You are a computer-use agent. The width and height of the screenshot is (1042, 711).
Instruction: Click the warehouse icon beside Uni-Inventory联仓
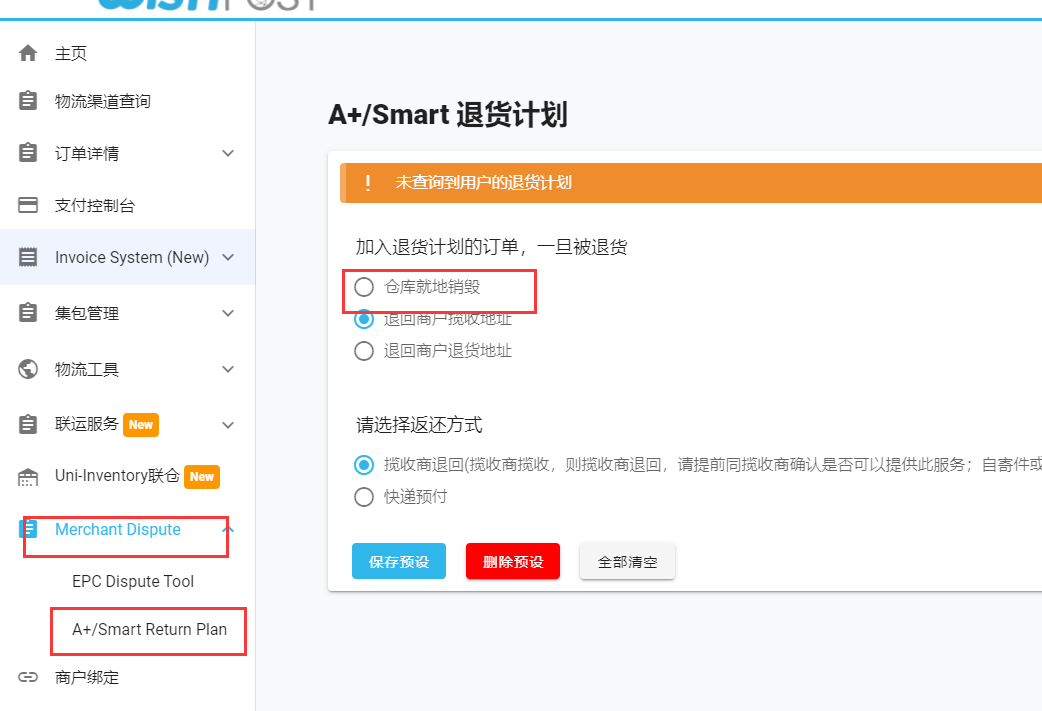[x=28, y=476]
